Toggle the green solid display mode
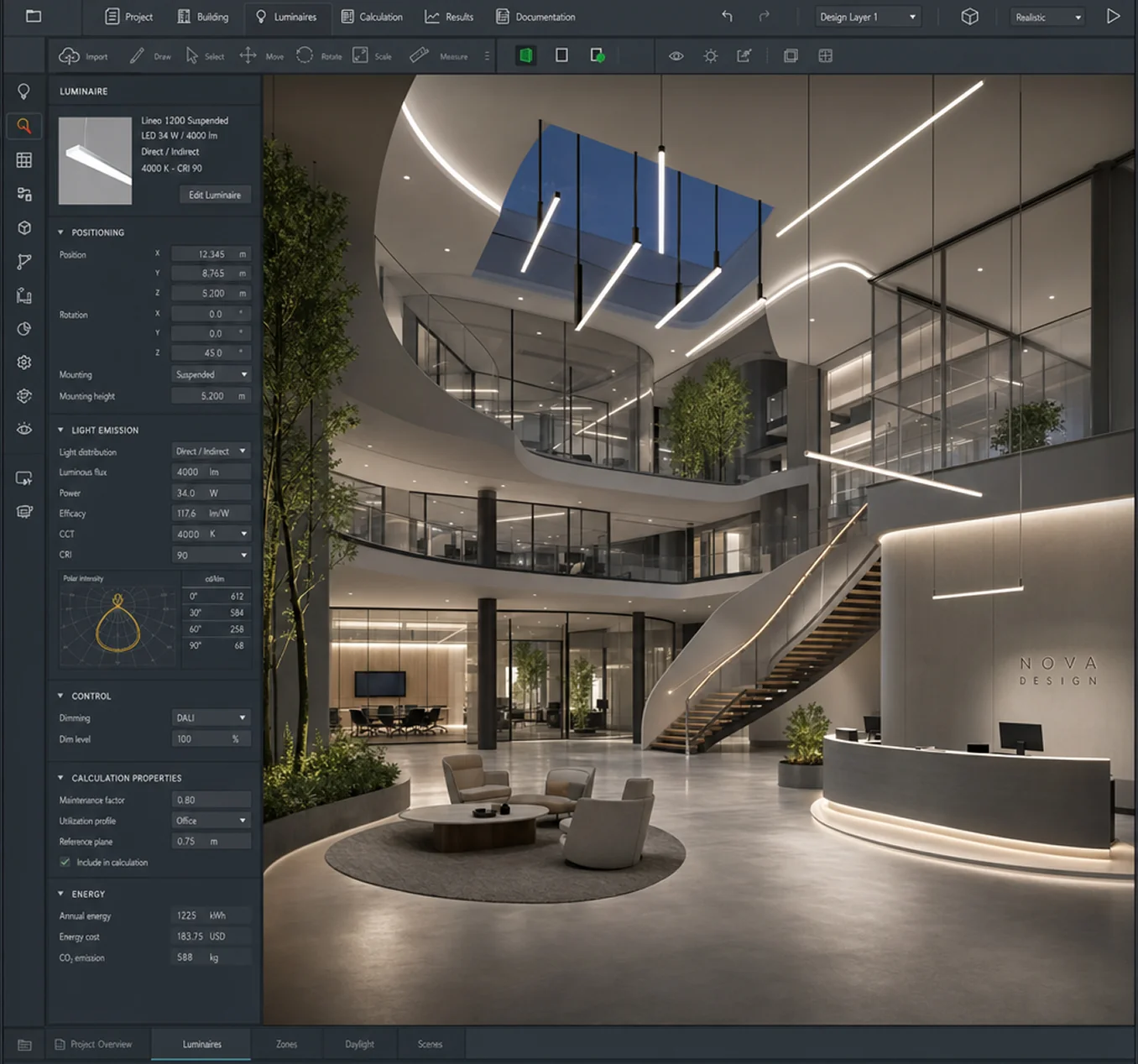 (525, 55)
